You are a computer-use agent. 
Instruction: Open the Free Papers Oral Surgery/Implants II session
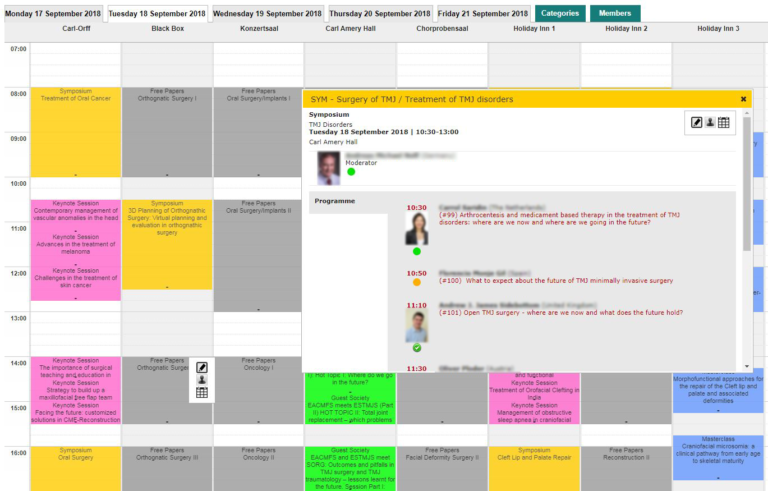[x=258, y=255]
